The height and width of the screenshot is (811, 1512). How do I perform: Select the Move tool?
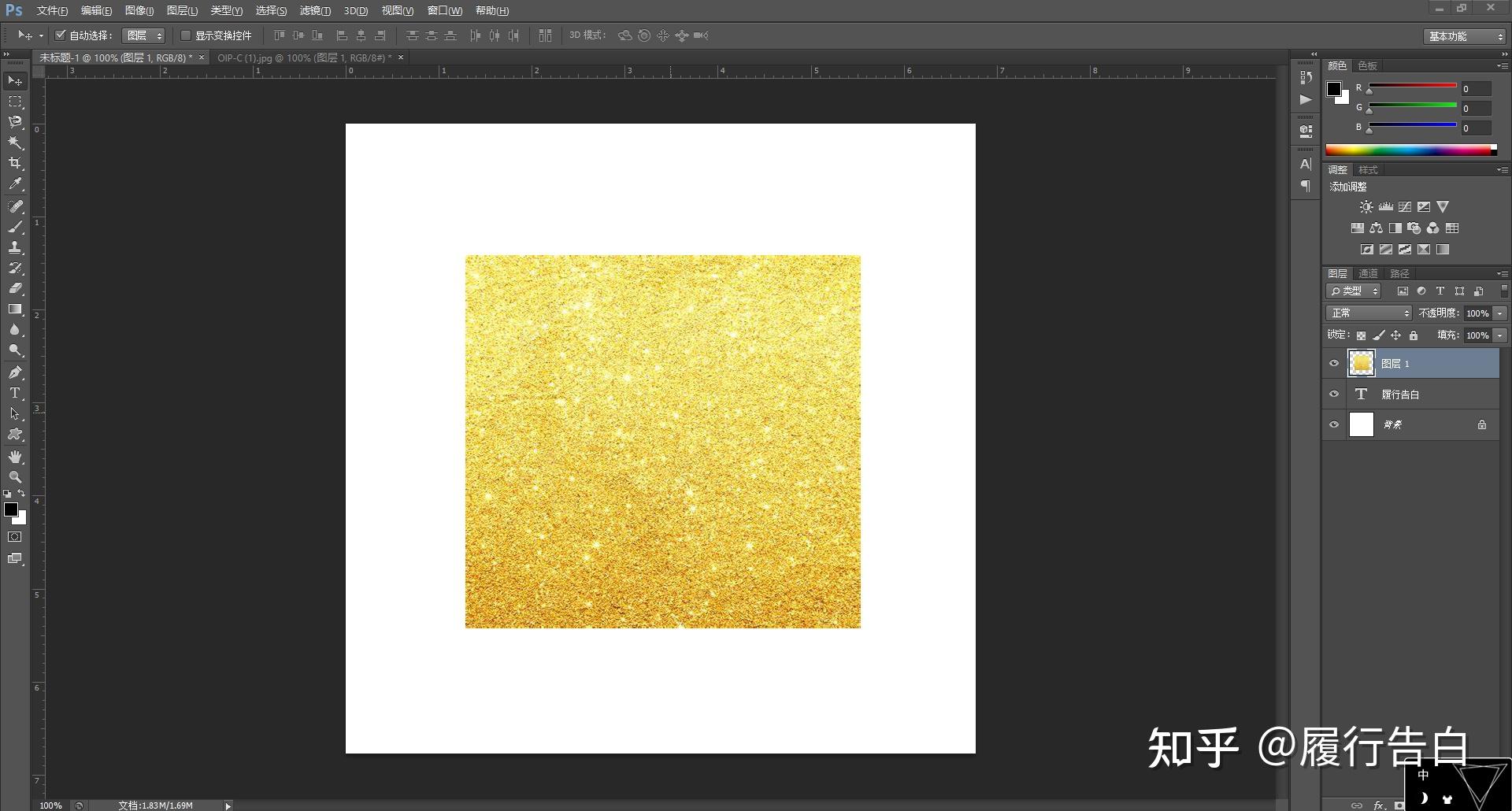click(15, 81)
